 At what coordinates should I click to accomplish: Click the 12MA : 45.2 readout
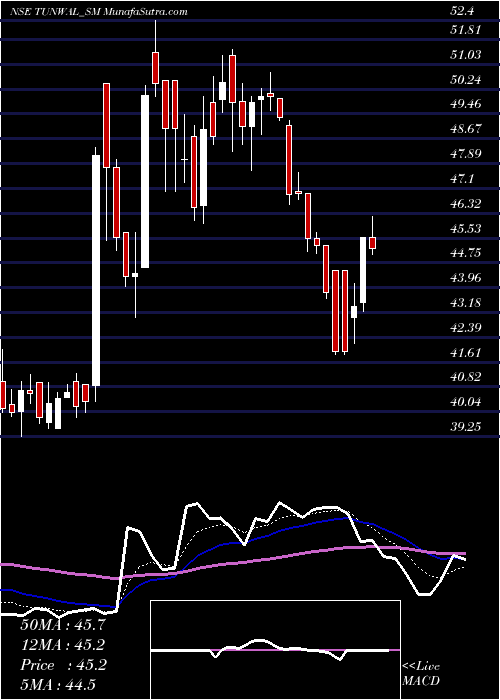point(63,645)
